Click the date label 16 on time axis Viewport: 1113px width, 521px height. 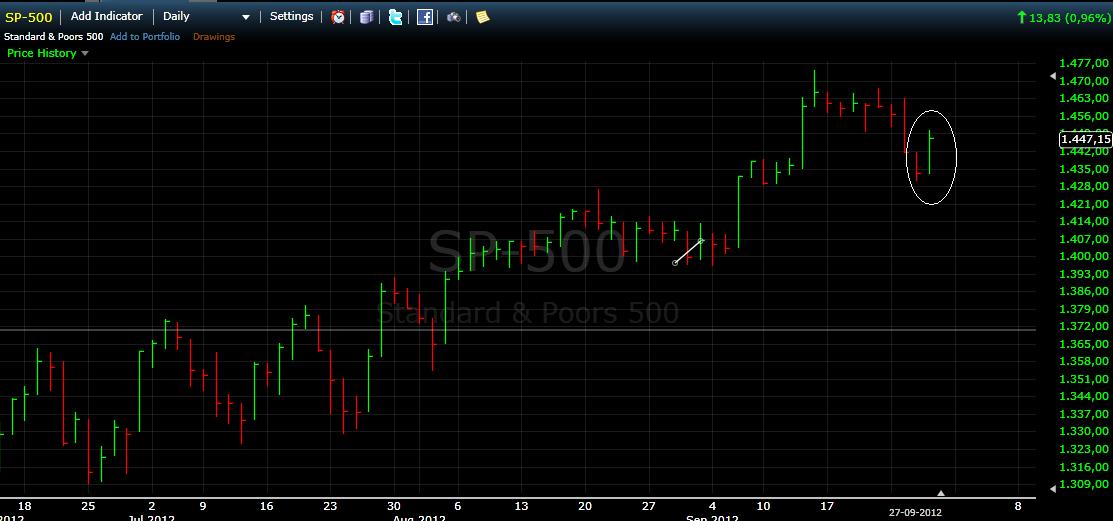coord(267,506)
